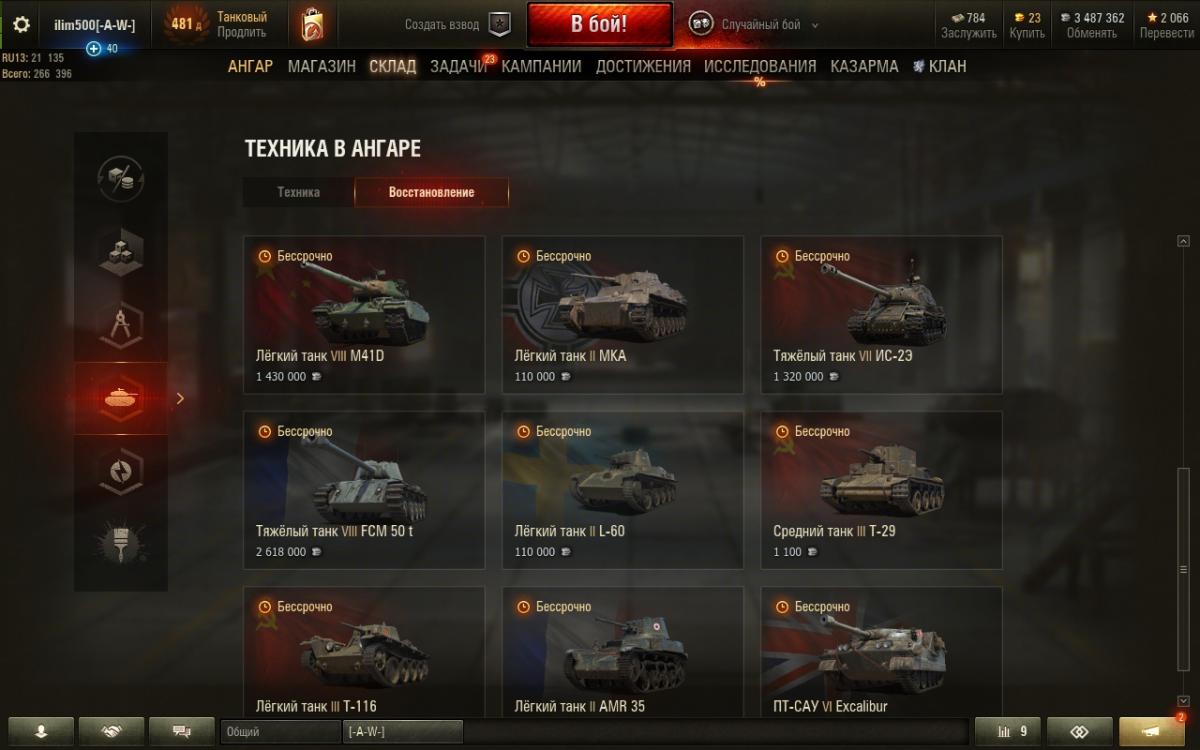Select the ИС-2Э heavy tank card

pyautogui.click(x=882, y=315)
